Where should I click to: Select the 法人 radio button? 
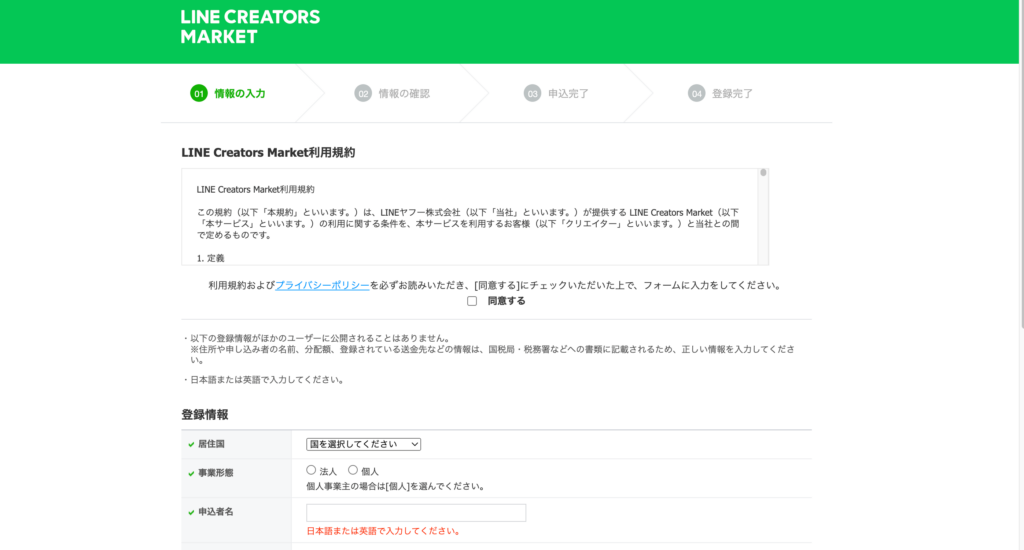pos(311,470)
